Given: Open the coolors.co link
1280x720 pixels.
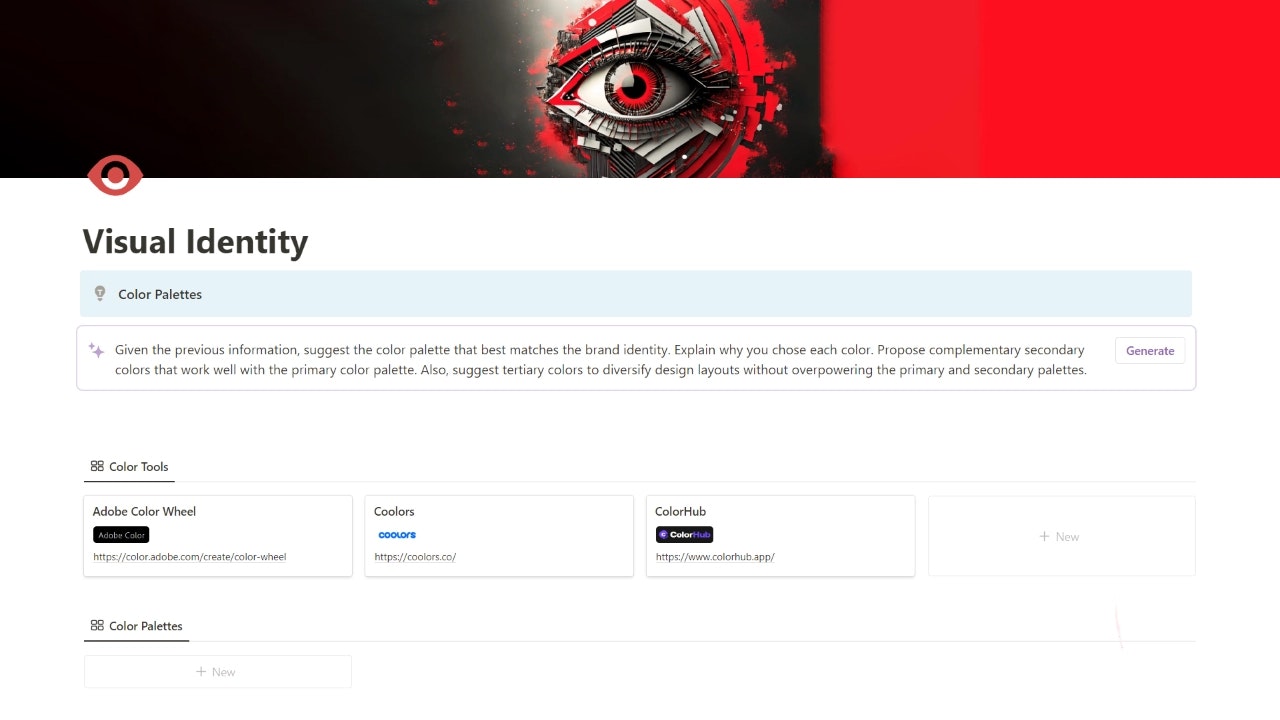Looking at the screenshot, I should coord(415,557).
